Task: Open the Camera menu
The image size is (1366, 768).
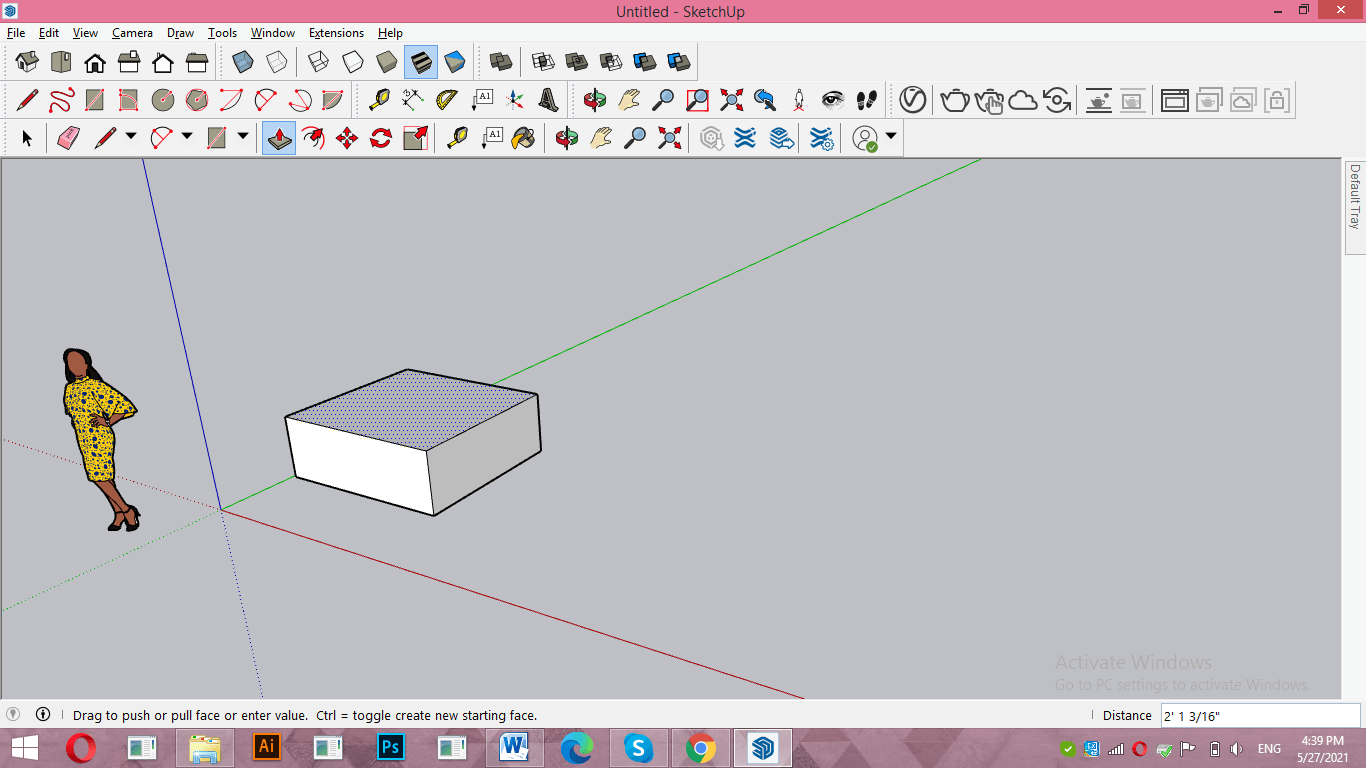Action: [132, 33]
